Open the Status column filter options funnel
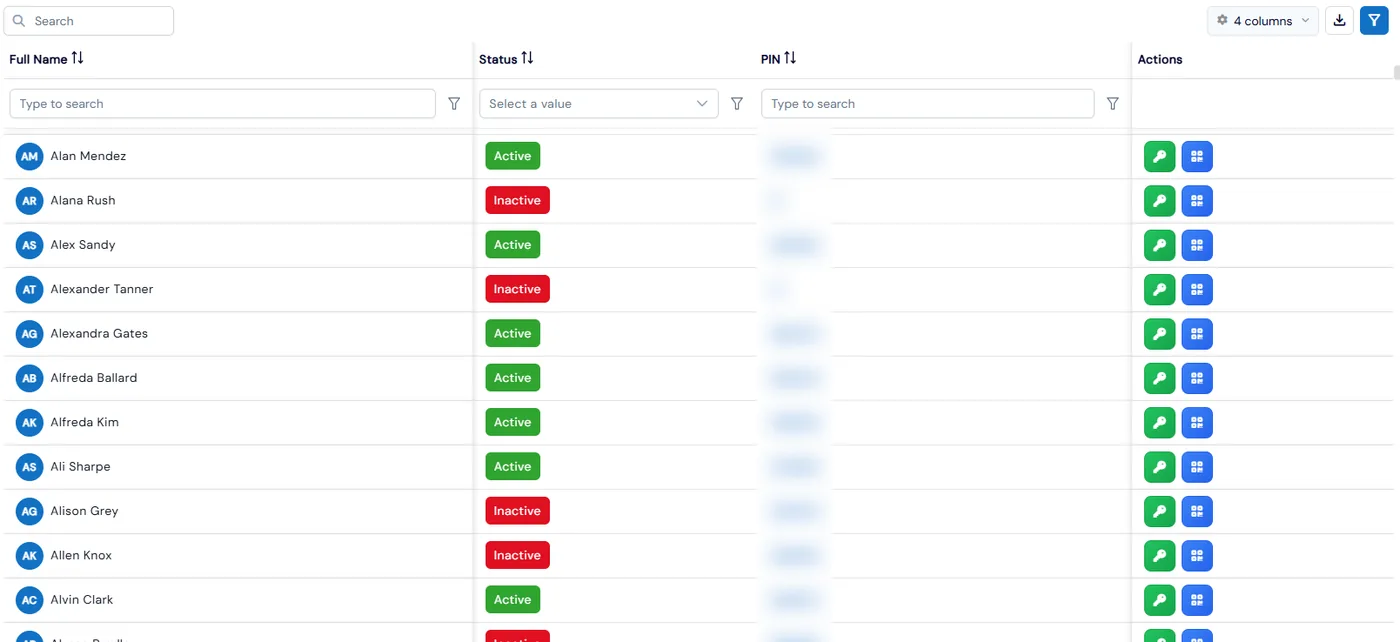1400x642 pixels. point(737,104)
